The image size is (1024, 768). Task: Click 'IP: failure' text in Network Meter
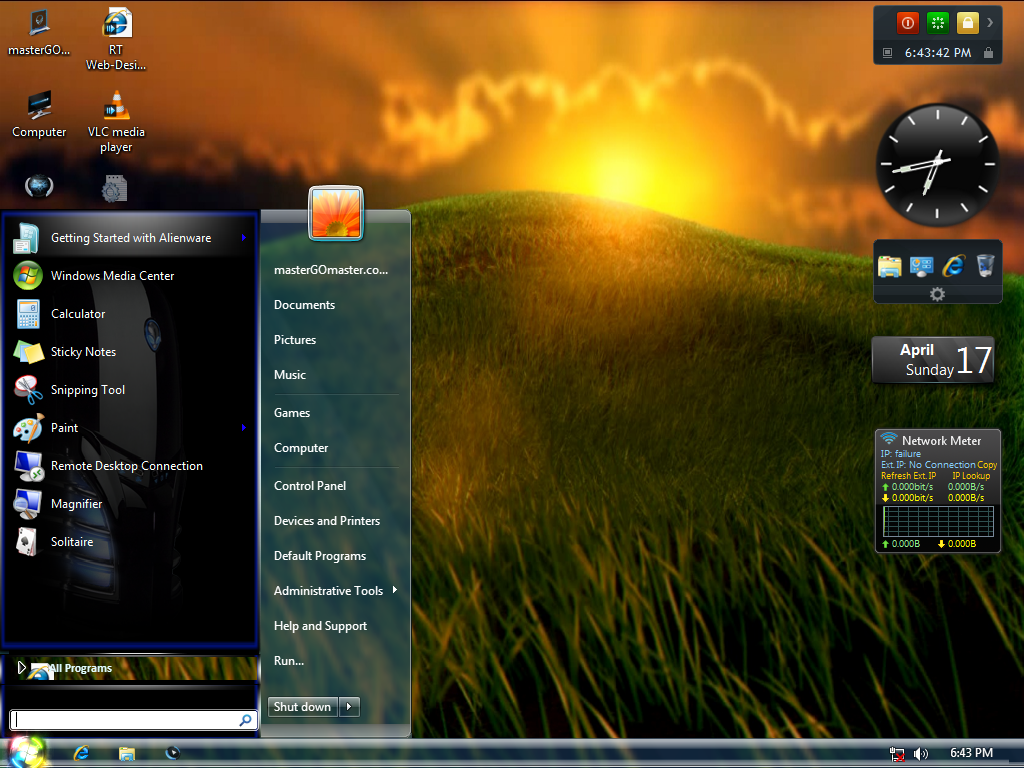click(x=901, y=453)
